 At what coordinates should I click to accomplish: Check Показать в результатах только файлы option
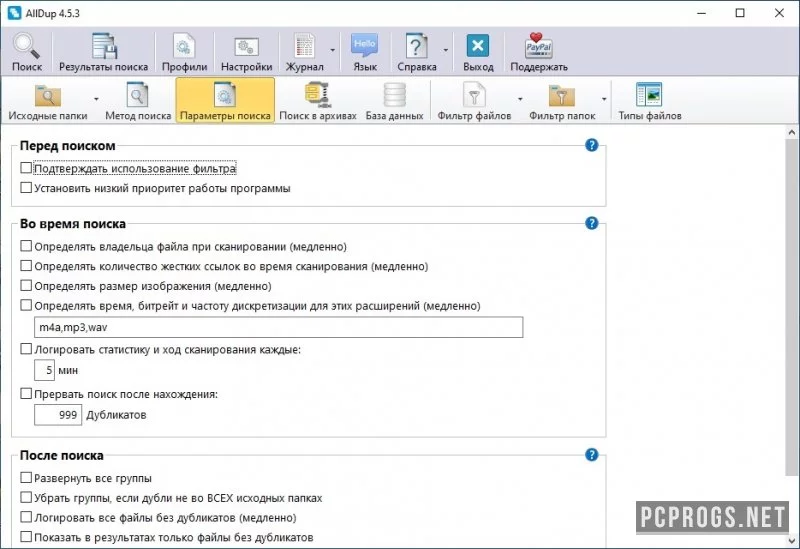click(26, 537)
